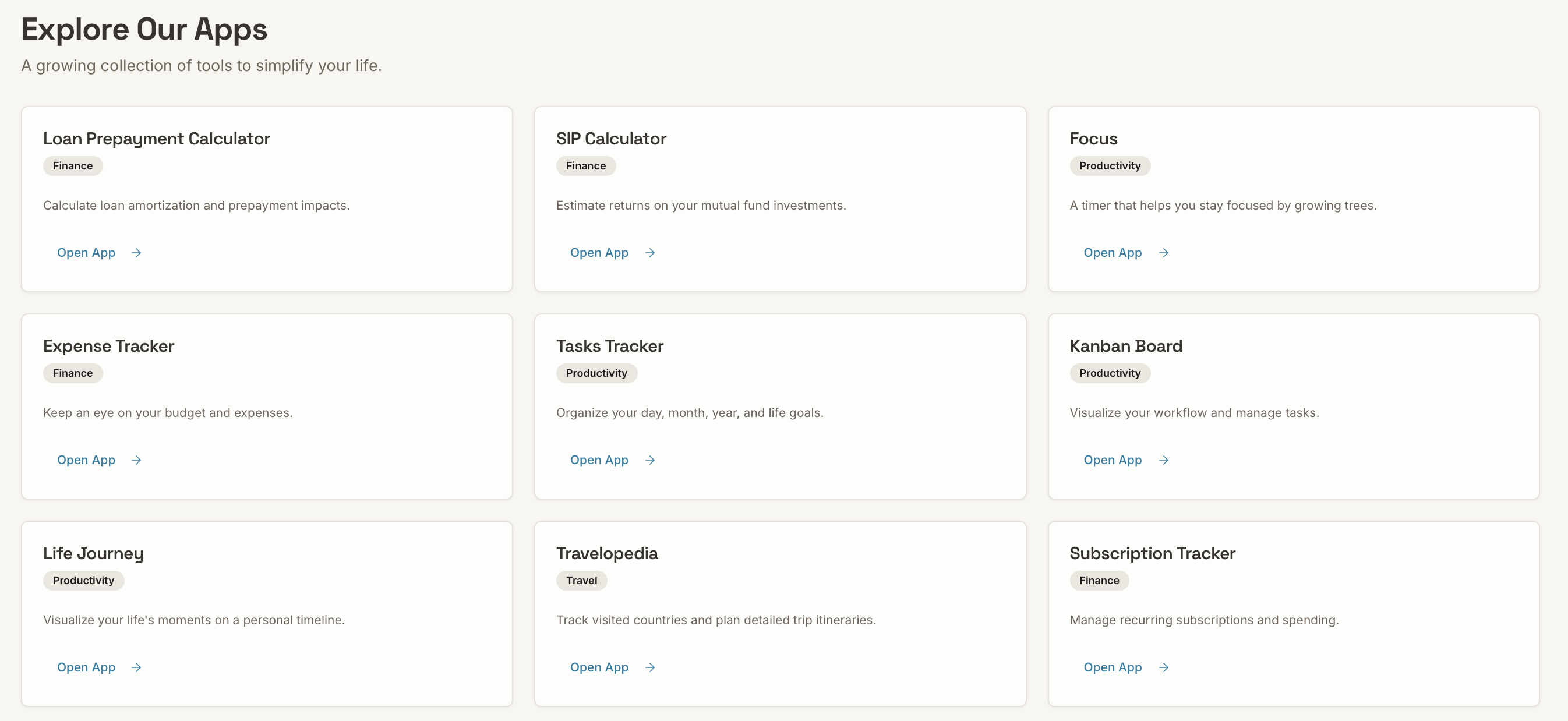Open App link for Tasks Tracker
This screenshot has height=721, width=1568.
[x=613, y=460]
